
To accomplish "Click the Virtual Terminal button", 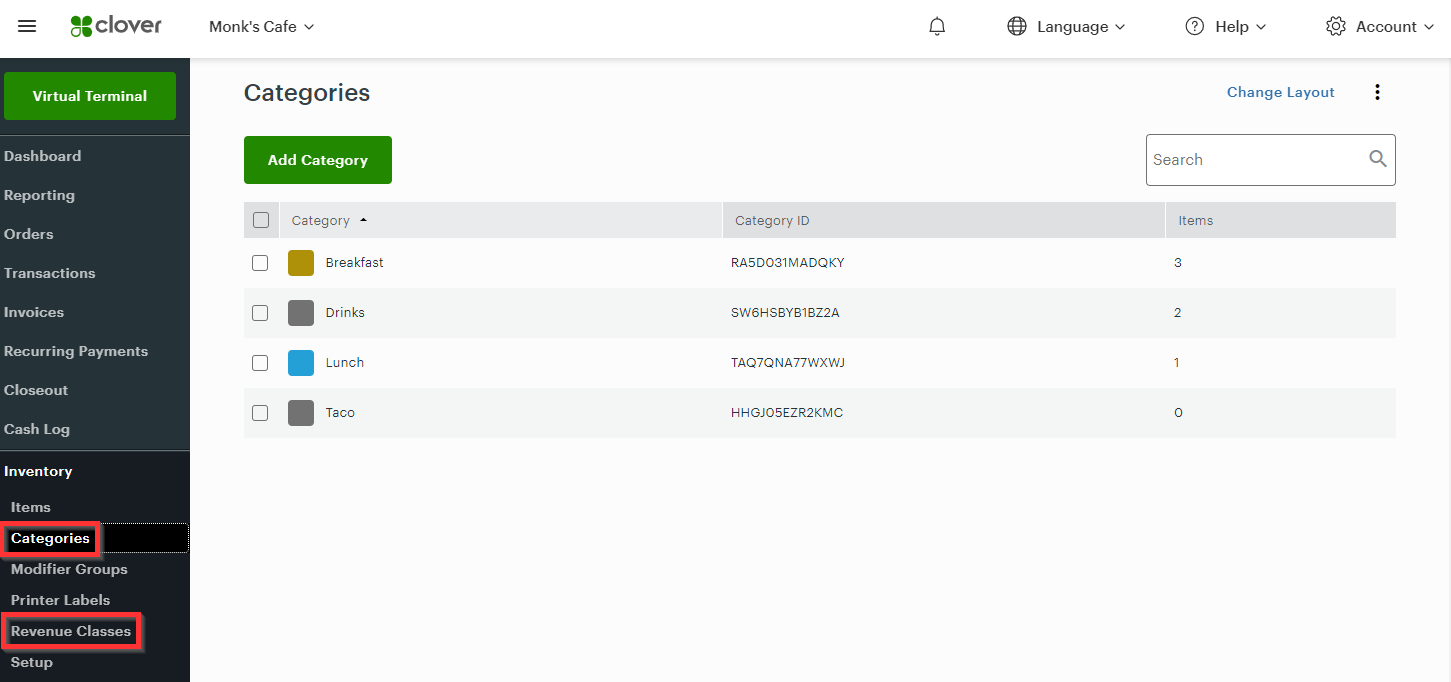I will pos(90,96).
